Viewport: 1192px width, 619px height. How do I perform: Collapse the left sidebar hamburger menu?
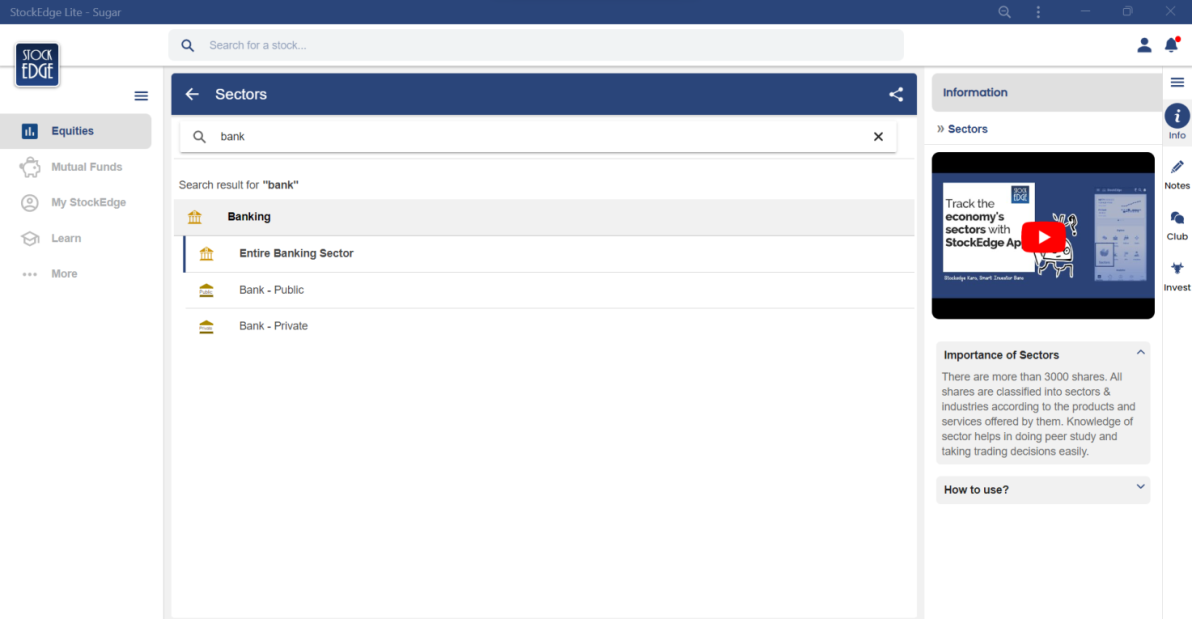coord(141,96)
